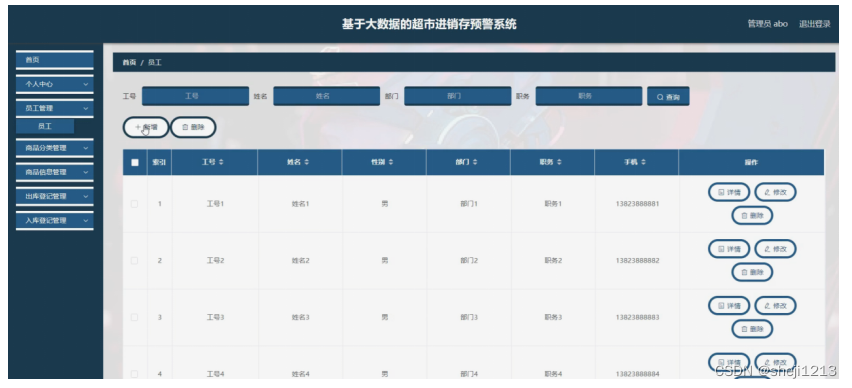Delete row 2 using its 删除 button
Viewport: 852px width, 388px height.
click(752, 272)
